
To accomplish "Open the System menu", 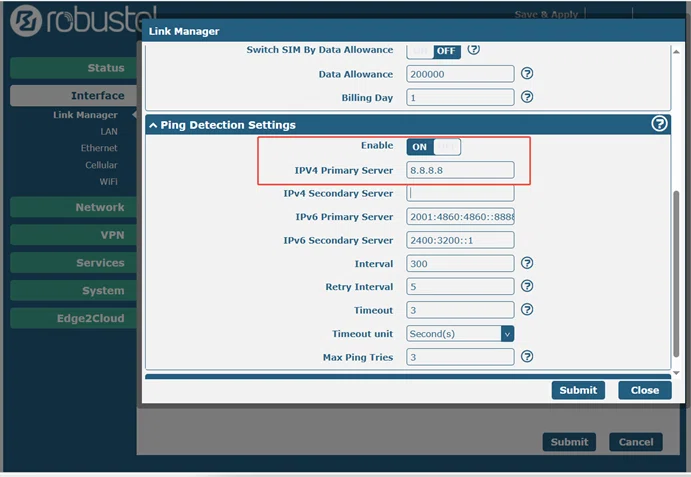I will [x=74, y=291].
